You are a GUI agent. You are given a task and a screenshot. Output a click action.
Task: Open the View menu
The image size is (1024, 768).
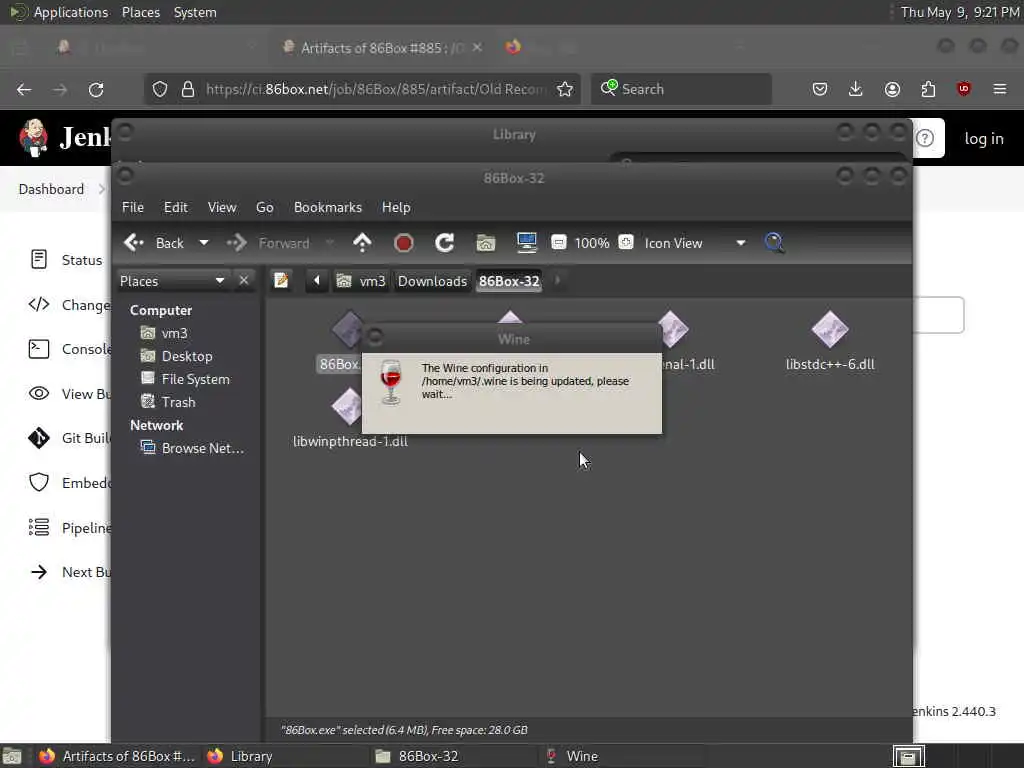coord(222,207)
